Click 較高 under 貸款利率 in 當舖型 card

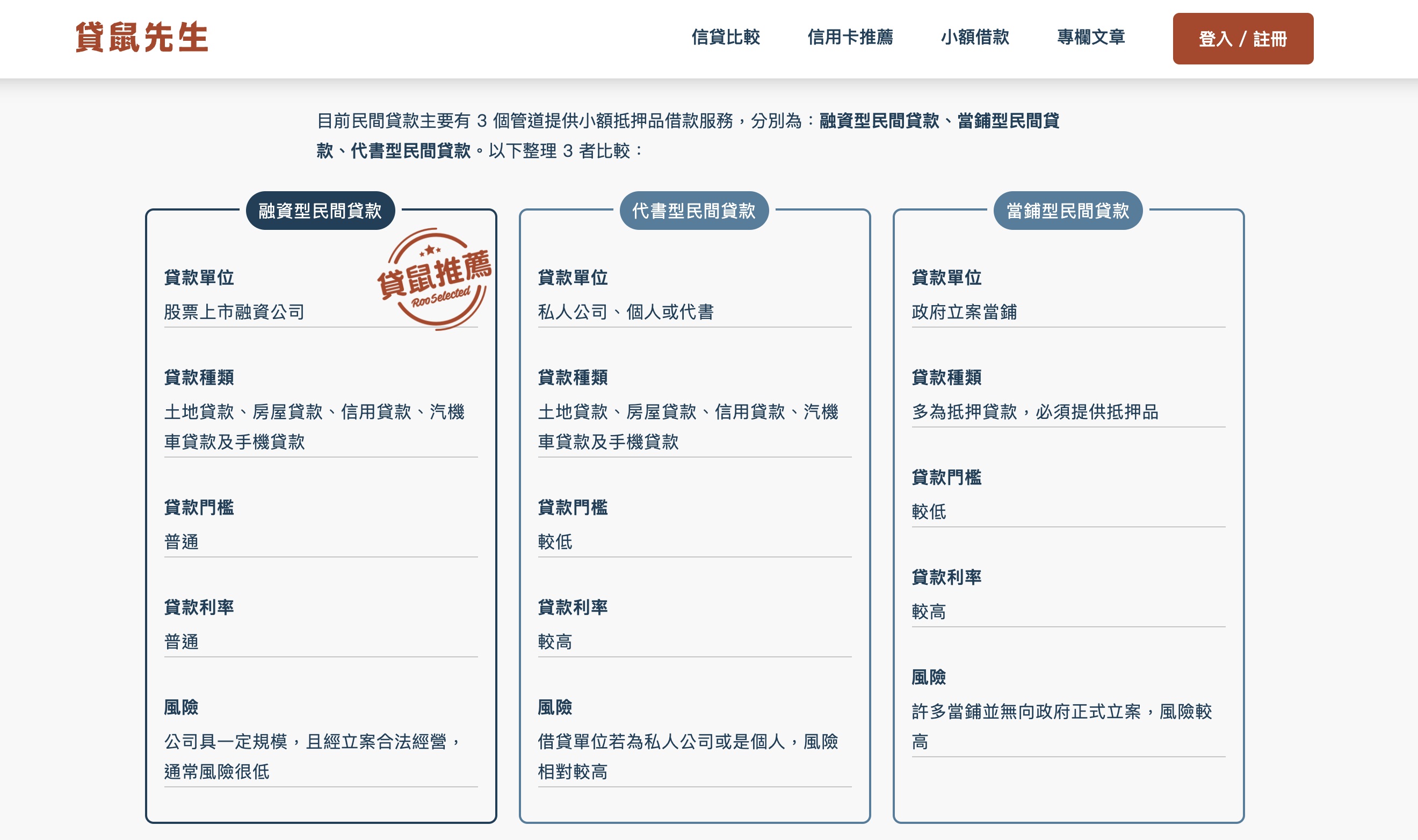click(x=928, y=612)
